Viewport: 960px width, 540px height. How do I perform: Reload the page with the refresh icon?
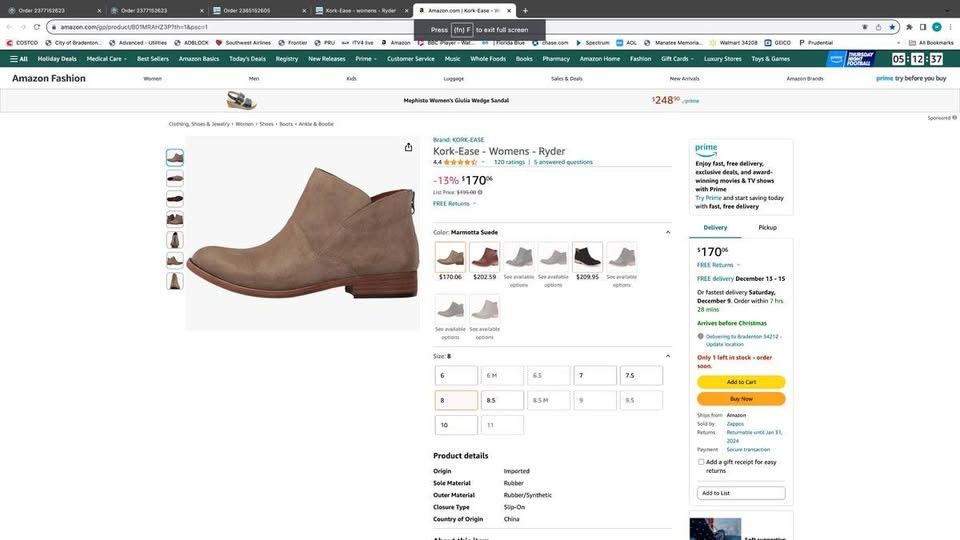[37, 27]
